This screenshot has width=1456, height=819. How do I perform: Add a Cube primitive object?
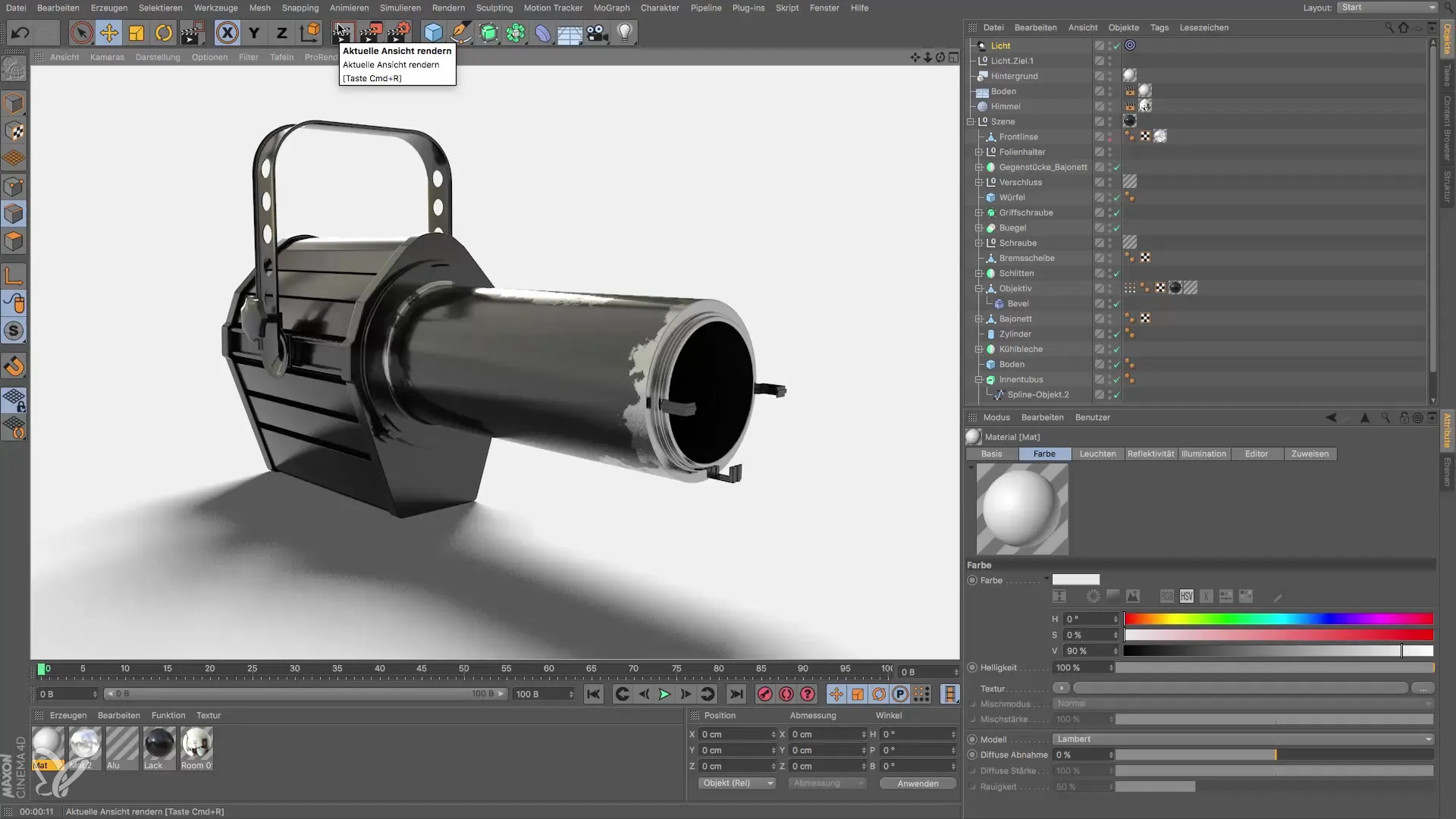coord(433,33)
